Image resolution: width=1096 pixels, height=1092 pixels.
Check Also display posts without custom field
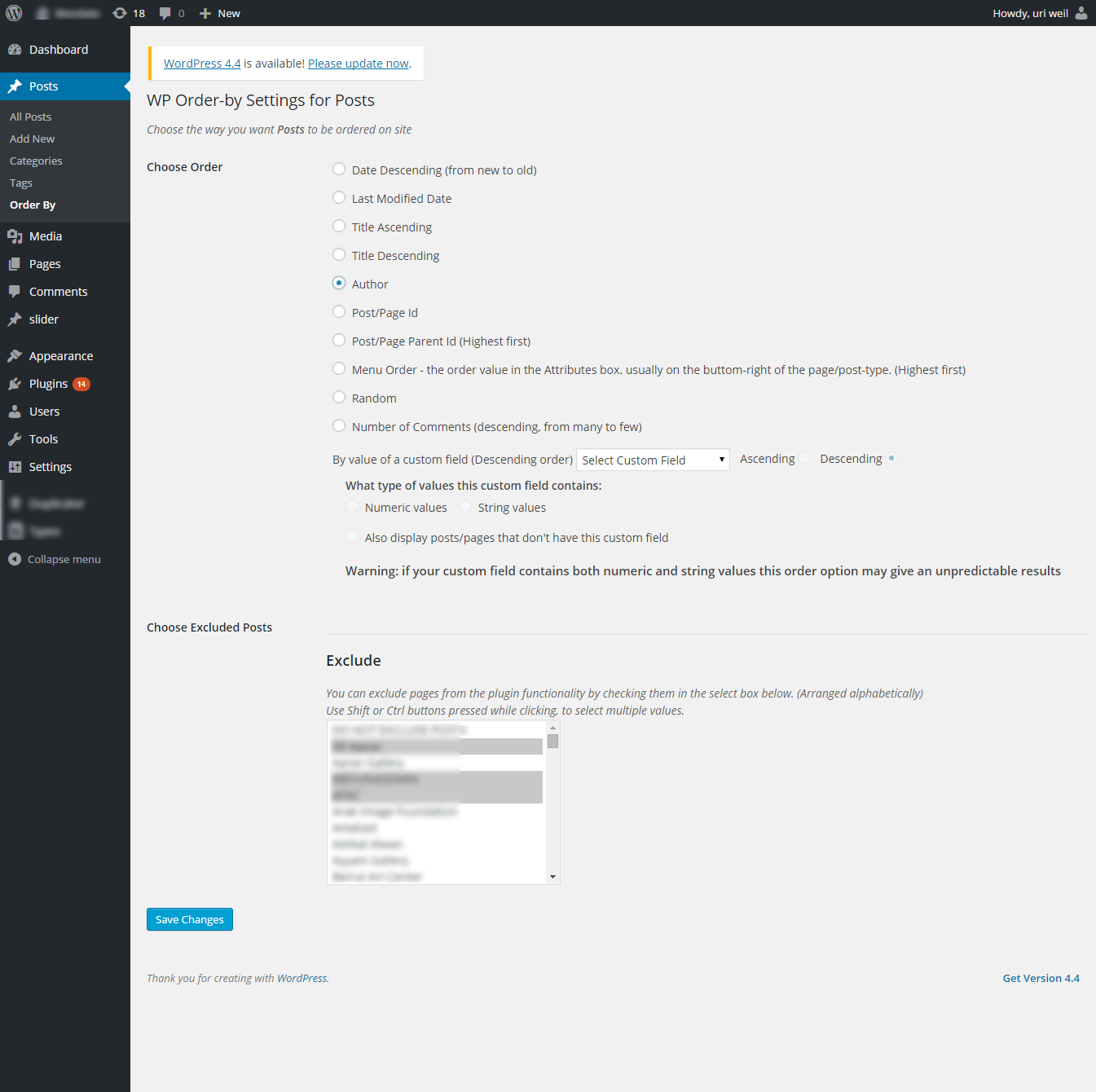point(352,536)
